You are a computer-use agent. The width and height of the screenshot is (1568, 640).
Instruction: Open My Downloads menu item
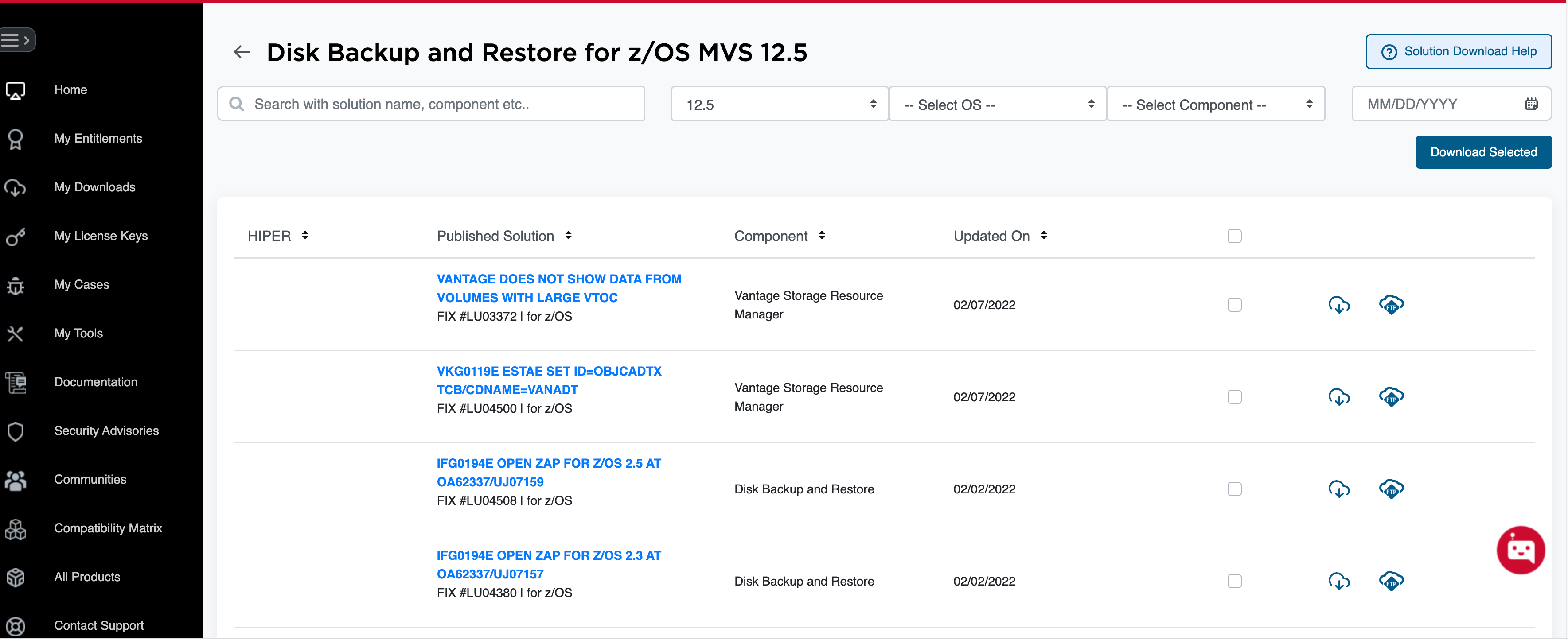click(94, 187)
